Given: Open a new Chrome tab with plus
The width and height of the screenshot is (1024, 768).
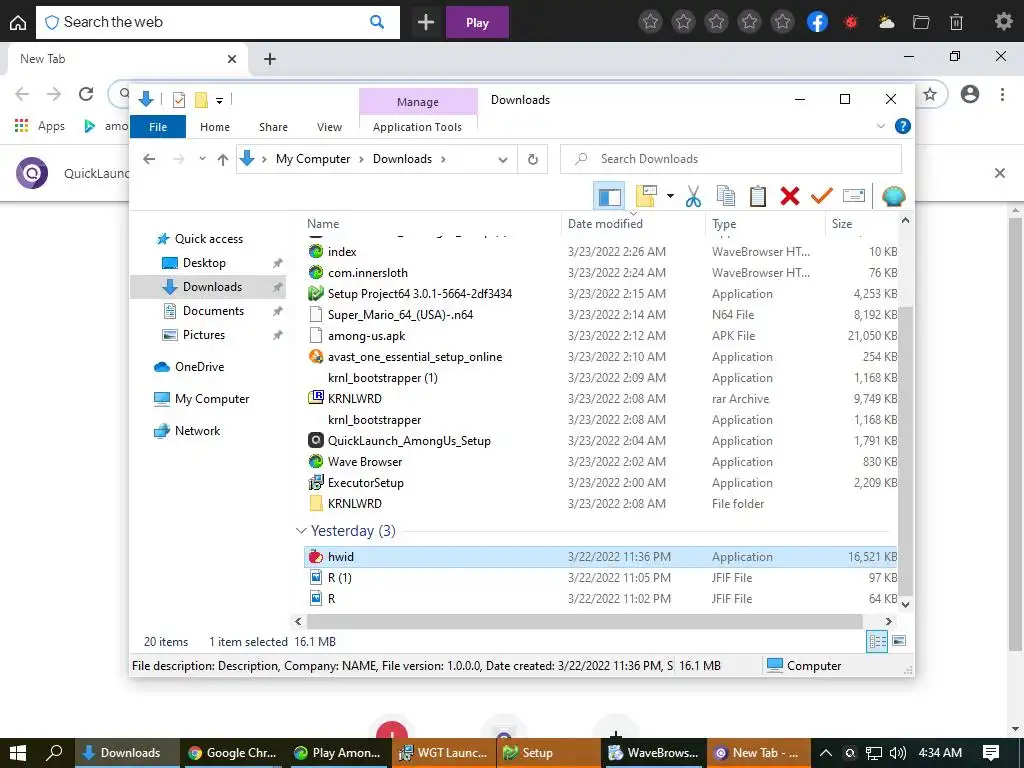Looking at the screenshot, I should pos(270,59).
